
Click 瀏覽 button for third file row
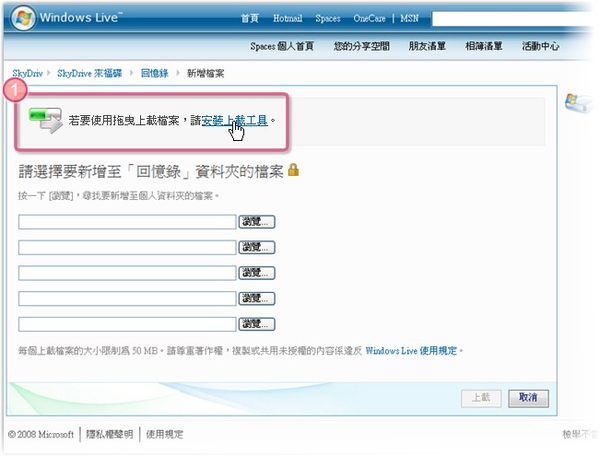257,273
